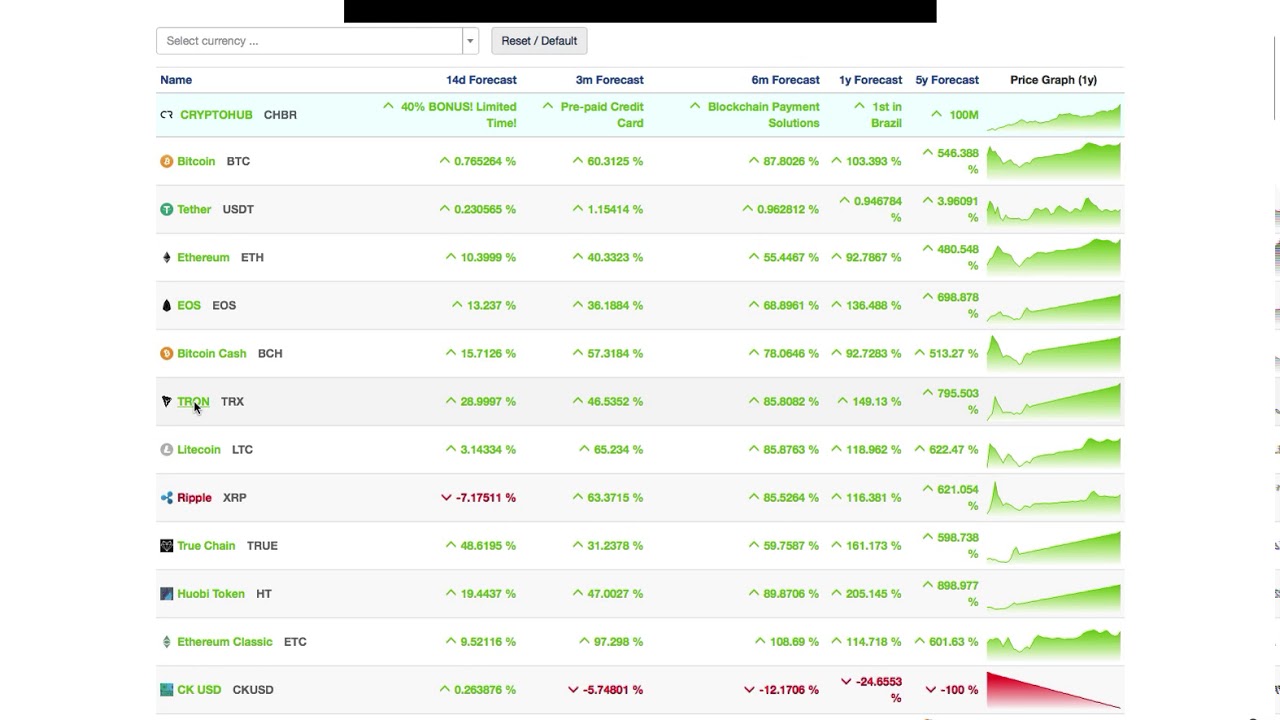The width and height of the screenshot is (1280, 720).
Task: Open the Bitcoin link
Action: [196, 161]
